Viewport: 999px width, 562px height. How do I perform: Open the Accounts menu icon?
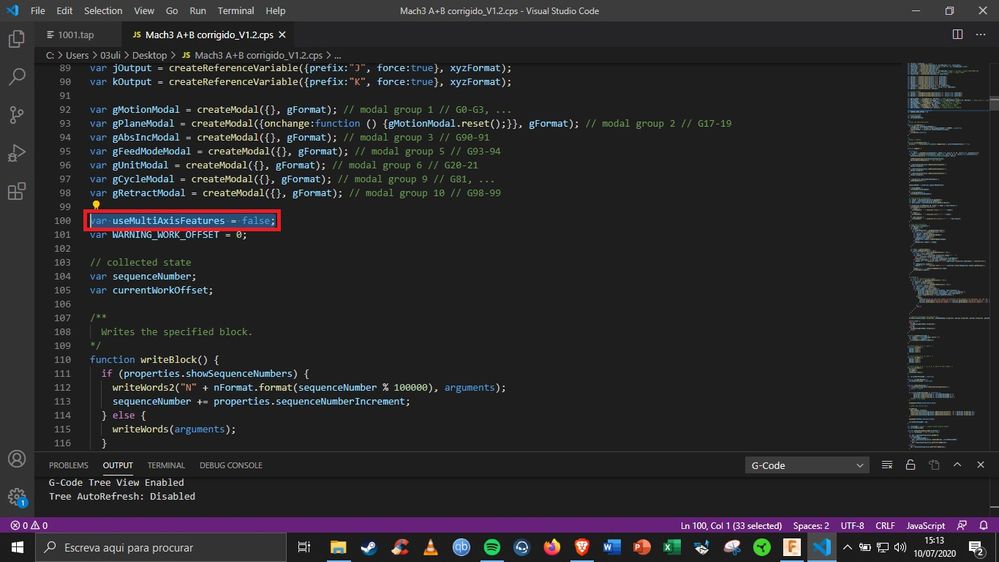pyautogui.click(x=17, y=459)
